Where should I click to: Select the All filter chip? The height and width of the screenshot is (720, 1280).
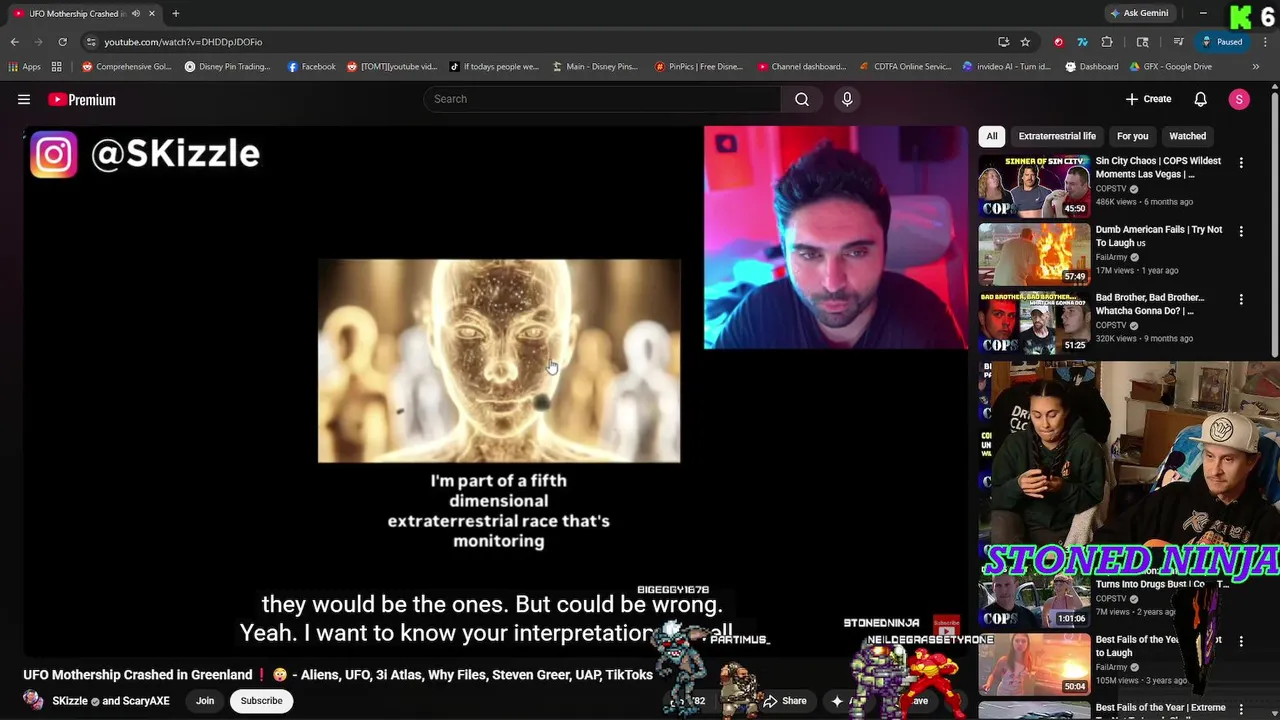pos(991,136)
